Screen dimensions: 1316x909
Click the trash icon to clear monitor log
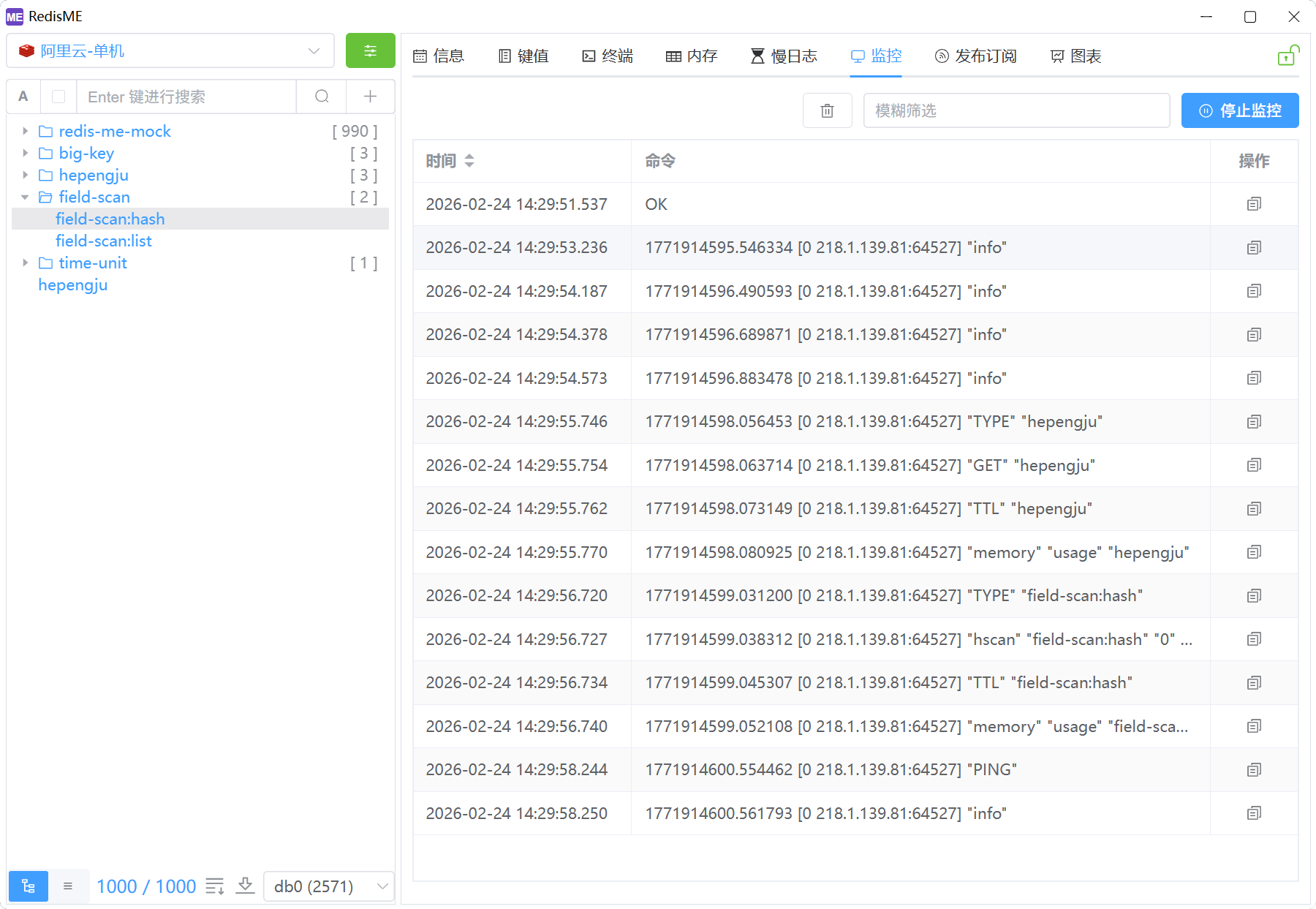point(827,110)
